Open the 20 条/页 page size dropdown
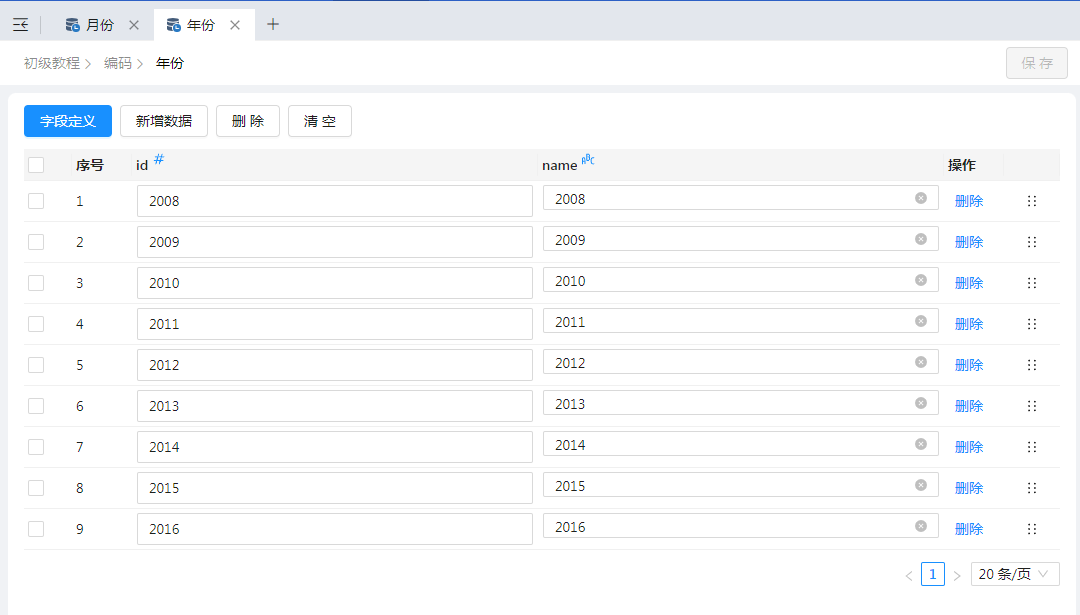Screen dimensions: 1080x615 pos(1014,574)
